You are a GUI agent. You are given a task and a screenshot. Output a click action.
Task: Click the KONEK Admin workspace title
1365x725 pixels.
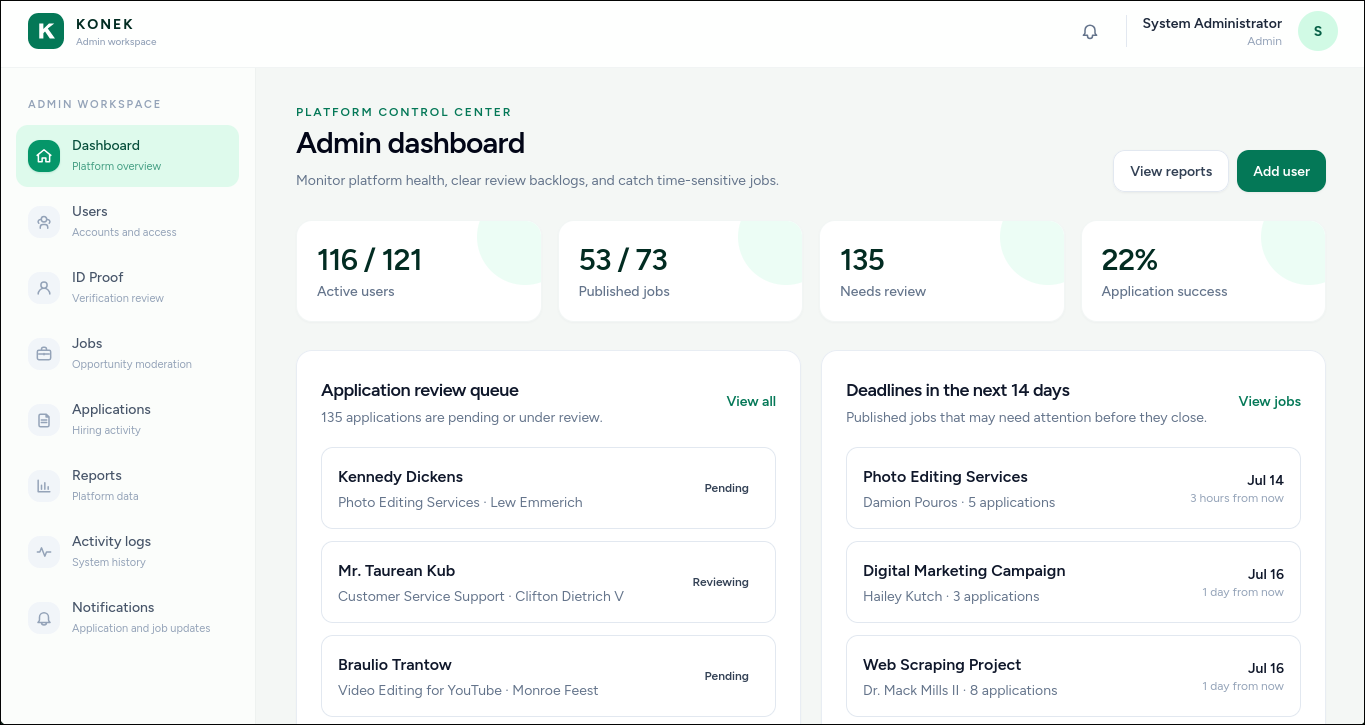tap(116, 31)
